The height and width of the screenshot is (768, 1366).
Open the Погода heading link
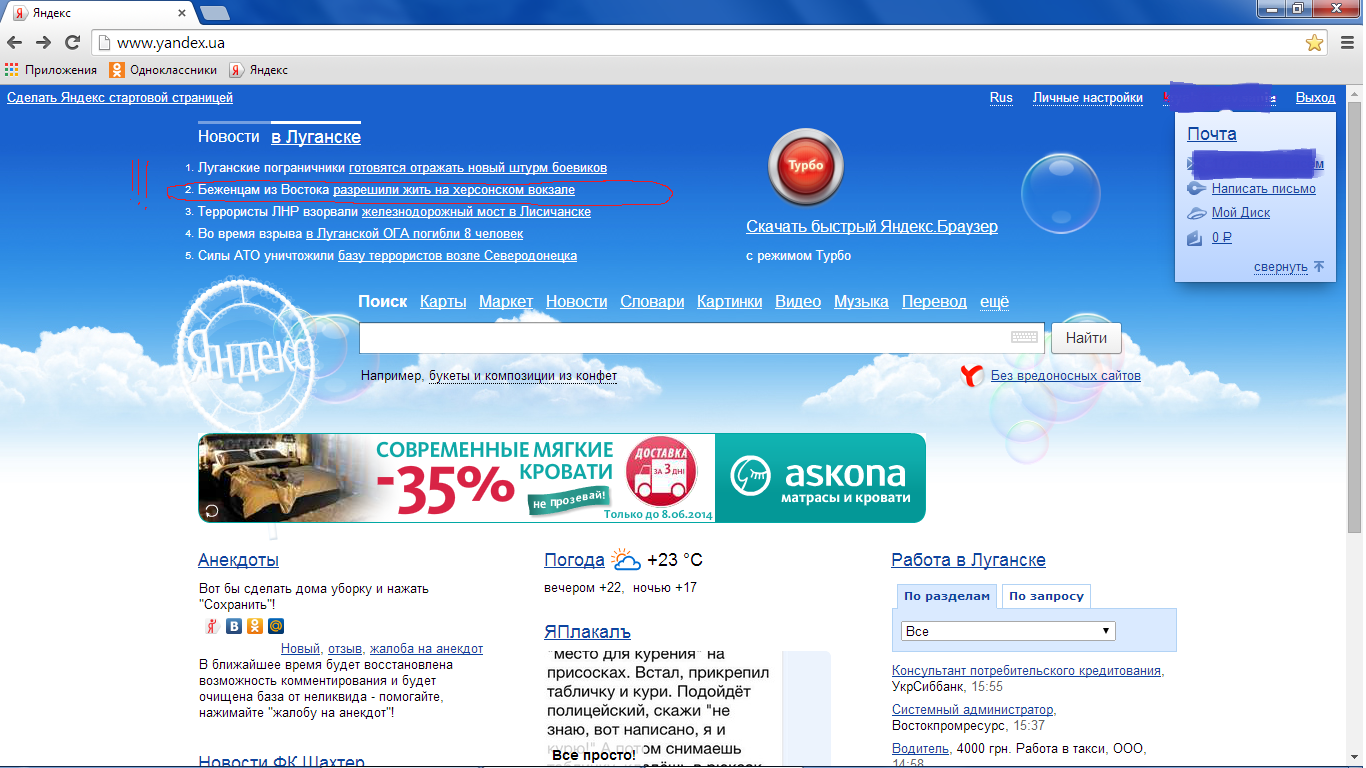[574, 560]
